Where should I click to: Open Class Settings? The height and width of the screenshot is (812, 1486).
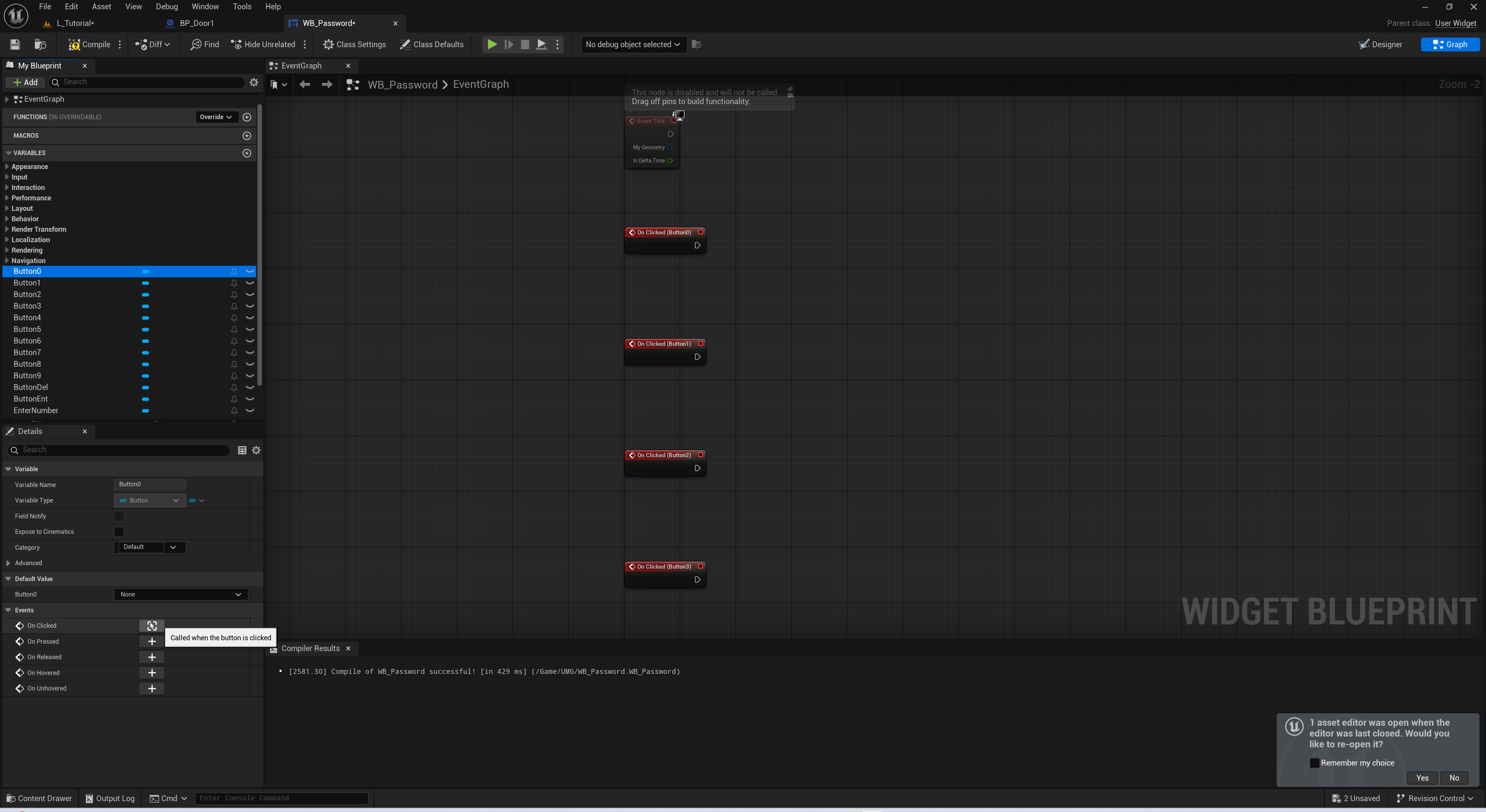[x=354, y=44]
